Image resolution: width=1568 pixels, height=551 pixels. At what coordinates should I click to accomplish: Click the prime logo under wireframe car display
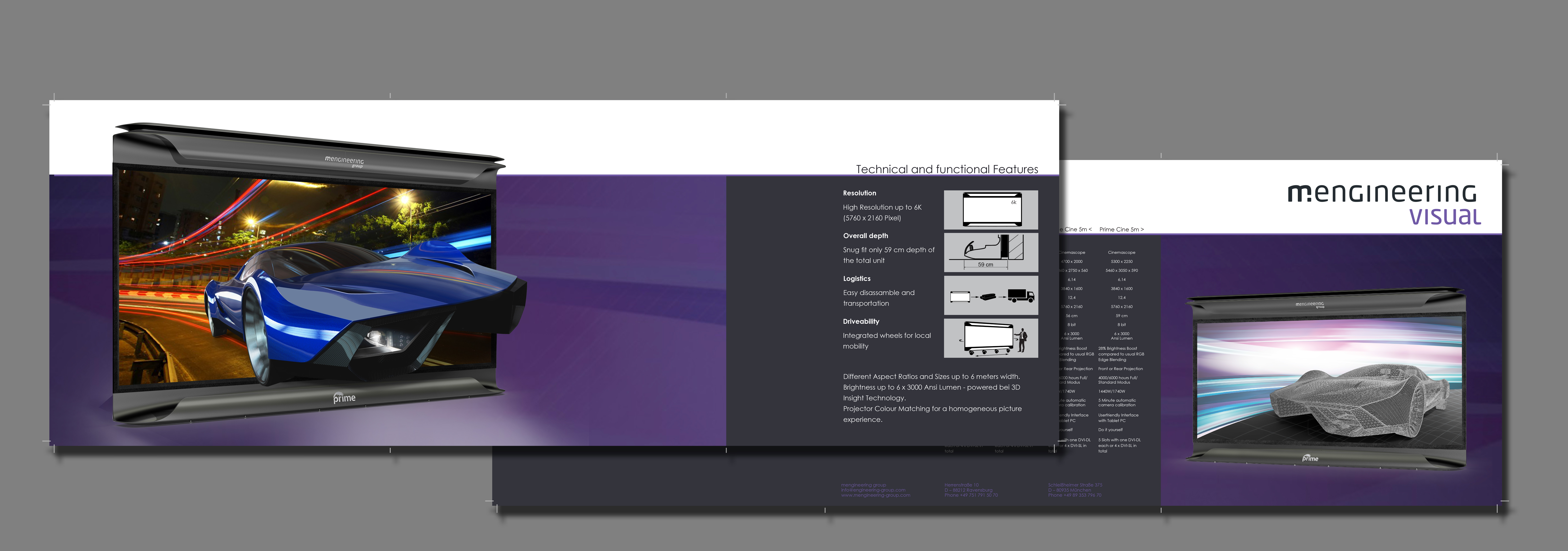coord(1310,458)
